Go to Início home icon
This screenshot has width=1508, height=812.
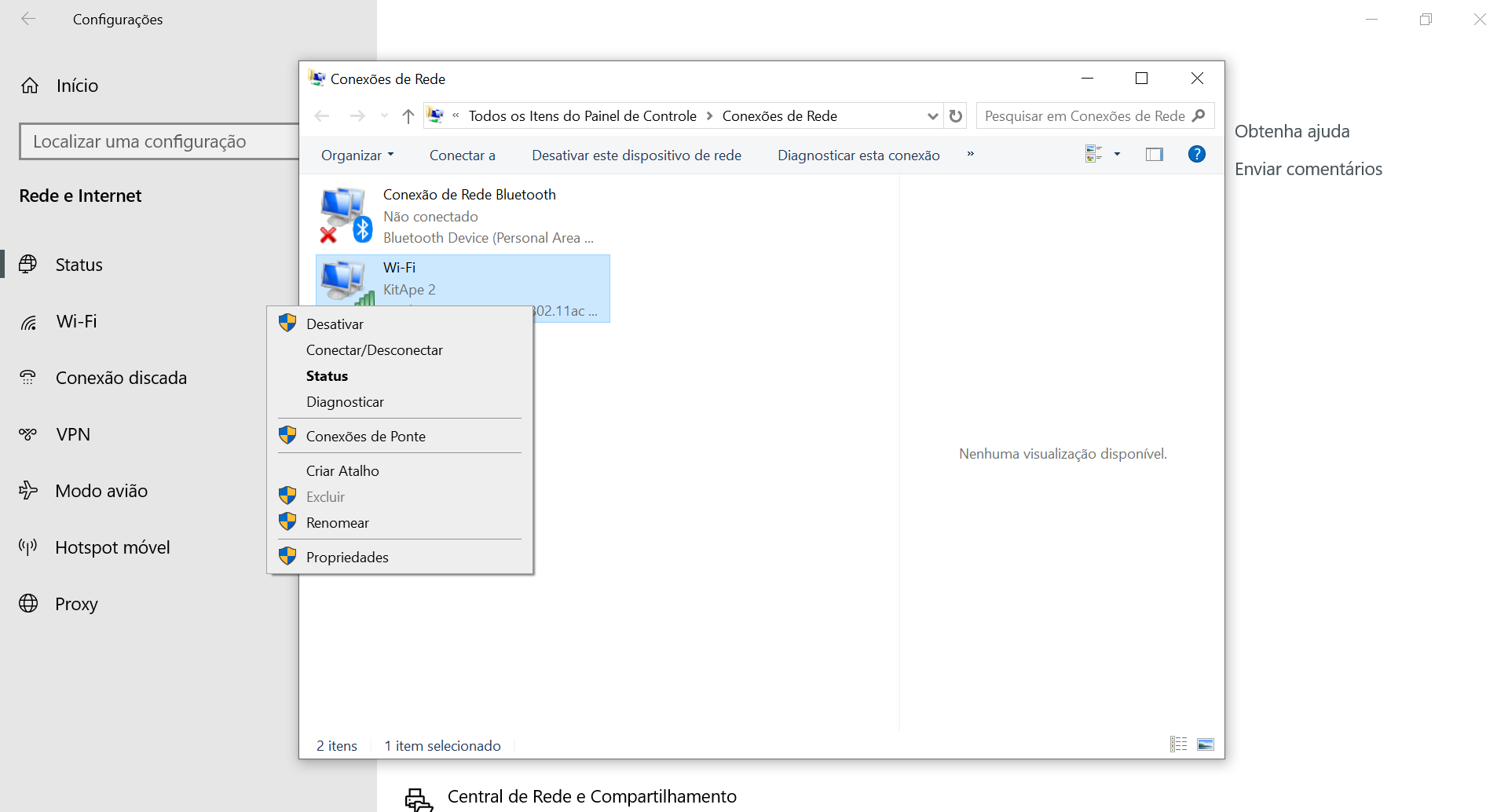tap(30, 86)
